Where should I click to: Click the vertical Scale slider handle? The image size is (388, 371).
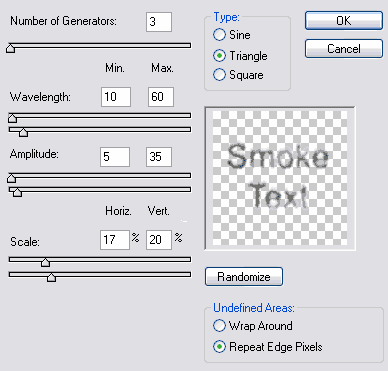[x=51, y=277]
